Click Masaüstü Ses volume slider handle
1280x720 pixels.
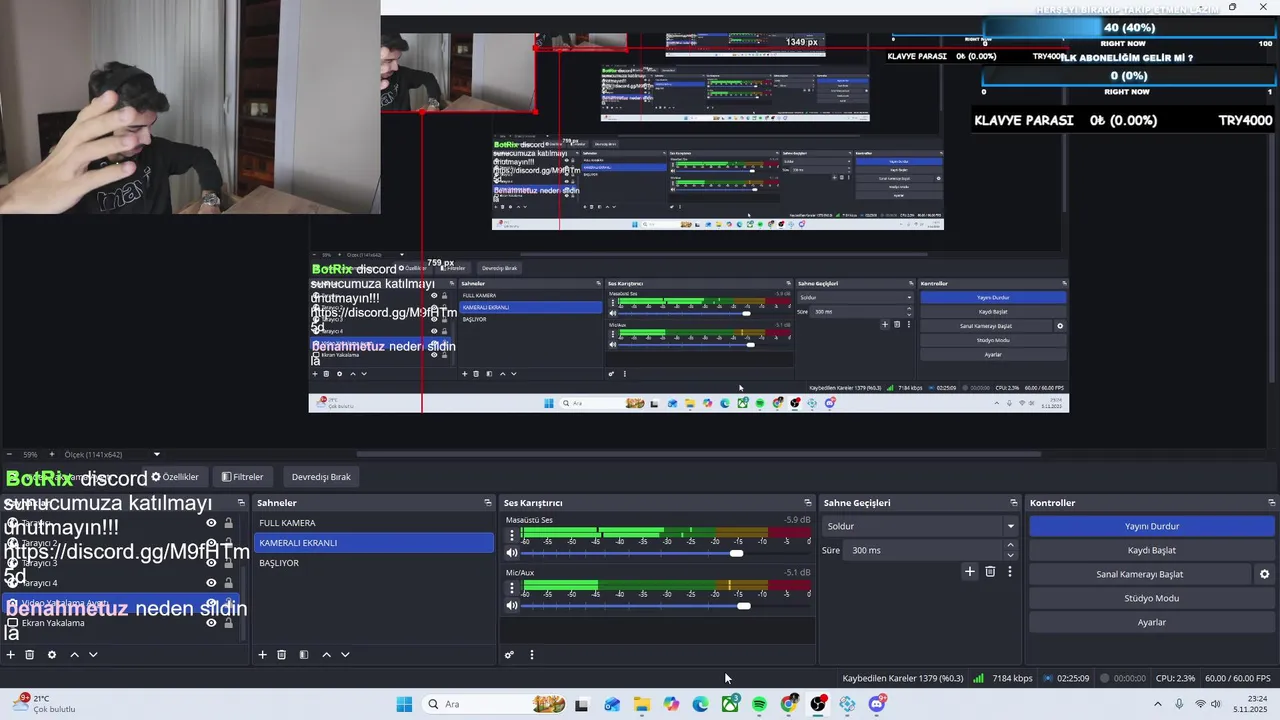click(737, 553)
